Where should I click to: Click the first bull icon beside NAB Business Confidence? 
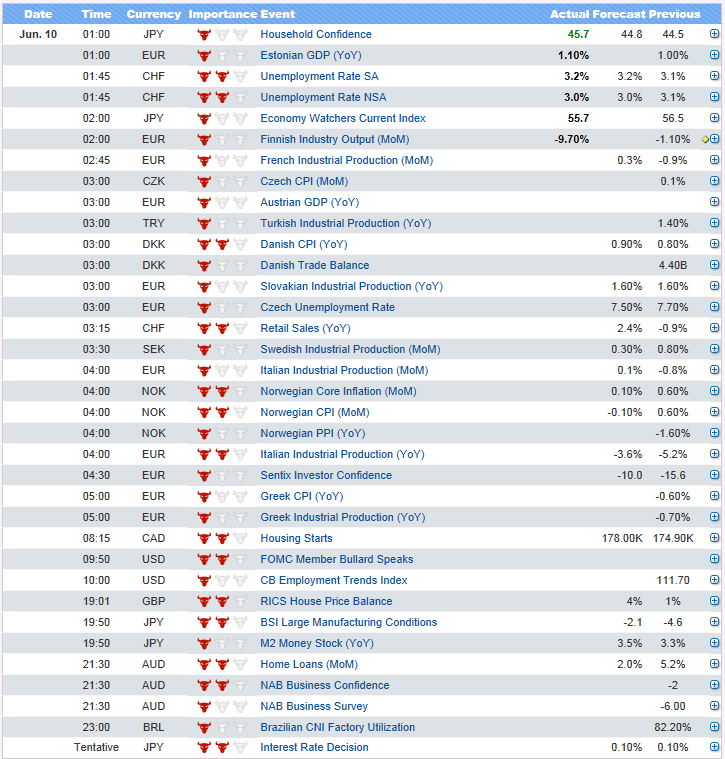pos(204,685)
